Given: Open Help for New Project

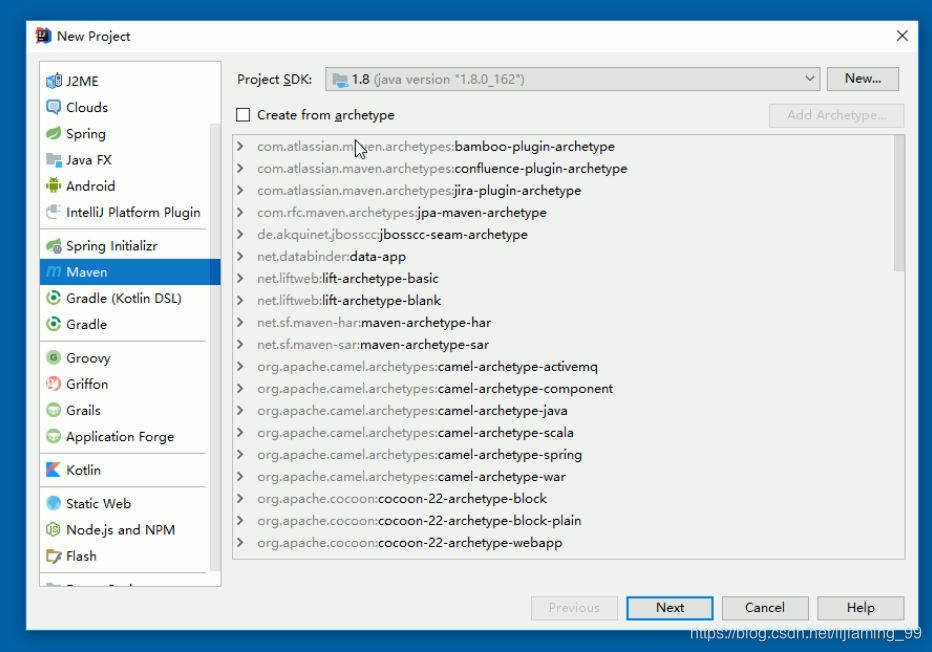Looking at the screenshot, I should [x=861, y=607].
